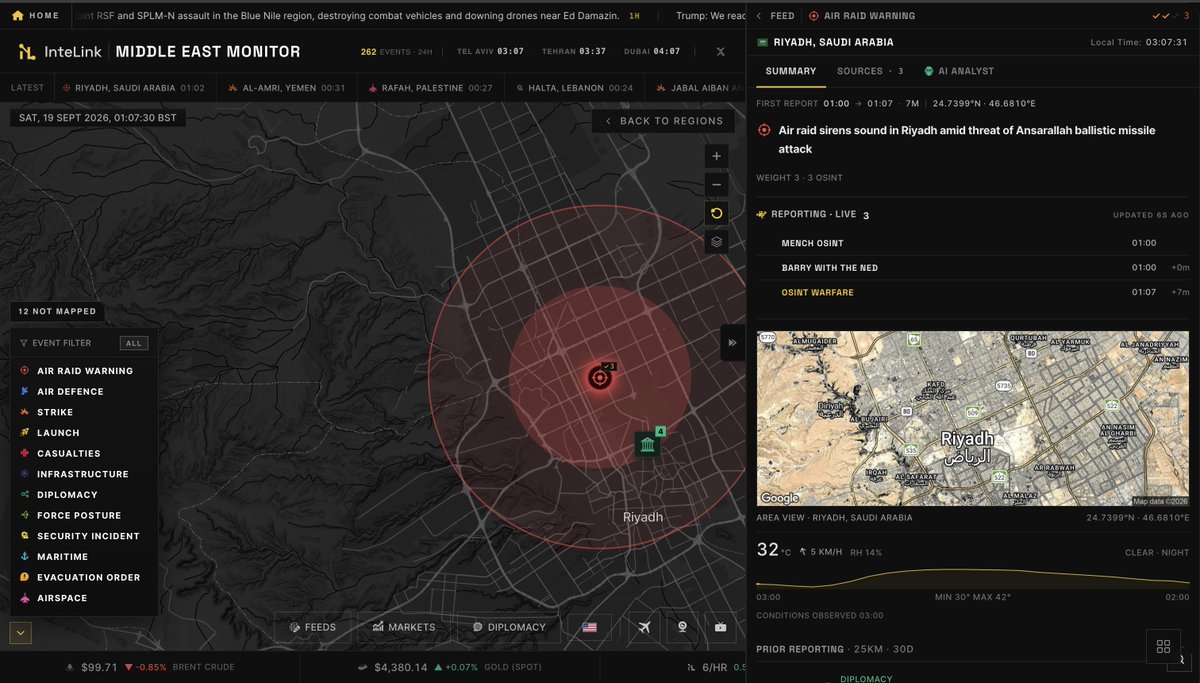1200x683 pixels.
Task: Open the Feeds panel
Action: 313,627
